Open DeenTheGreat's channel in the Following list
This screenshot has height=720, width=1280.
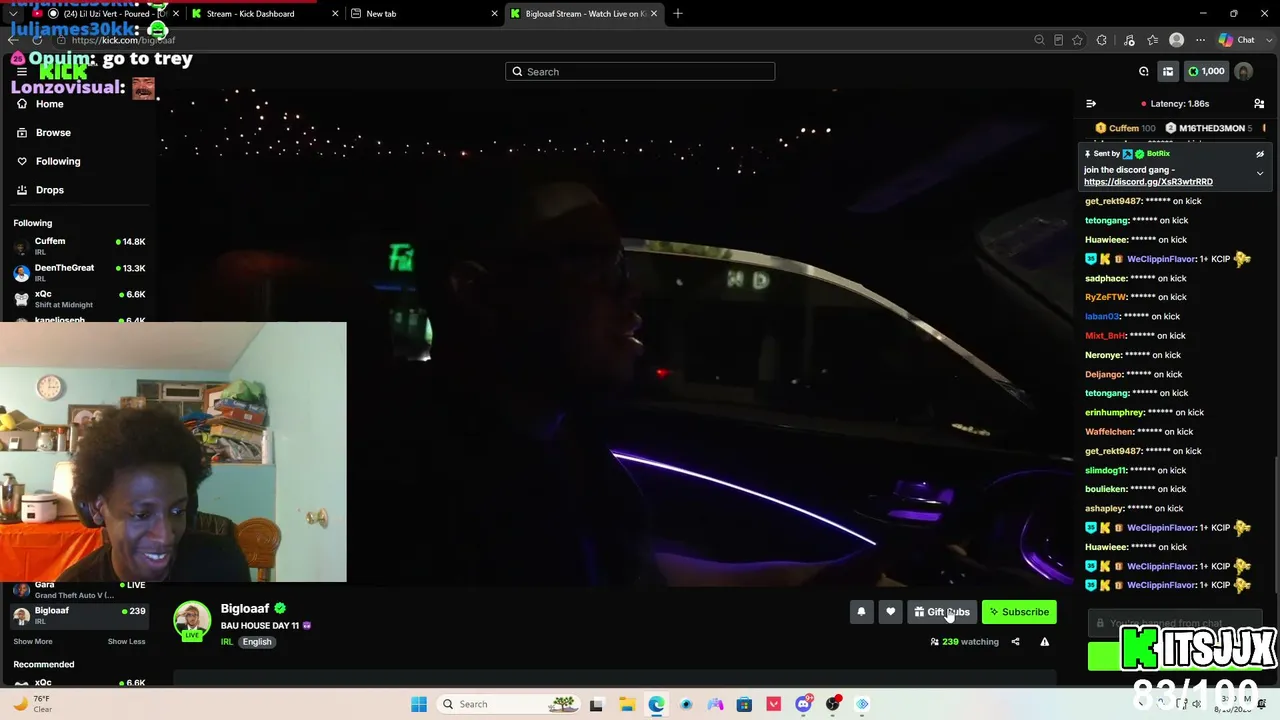(x=80, y=273)
